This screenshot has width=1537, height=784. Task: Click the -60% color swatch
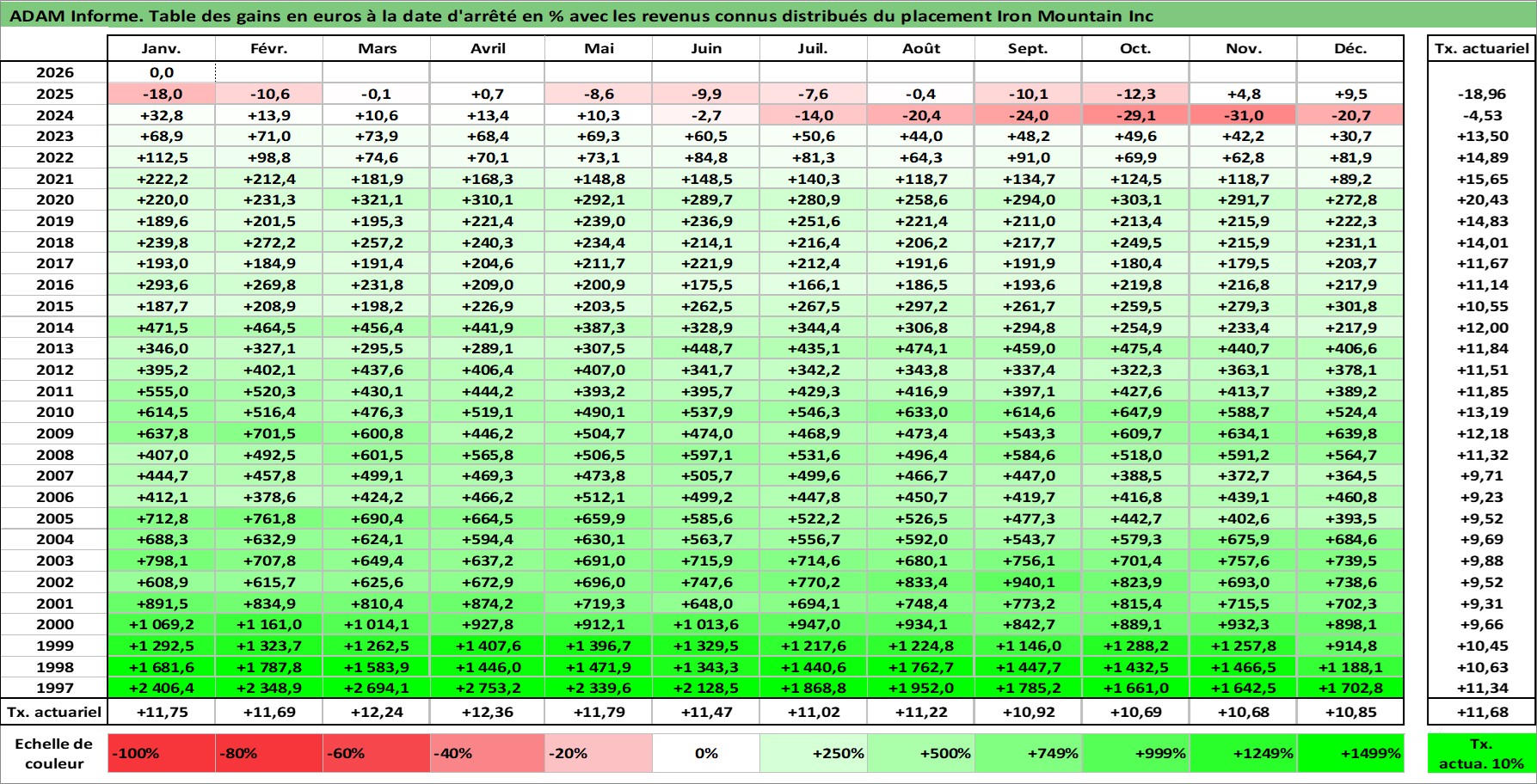(377, 753)
